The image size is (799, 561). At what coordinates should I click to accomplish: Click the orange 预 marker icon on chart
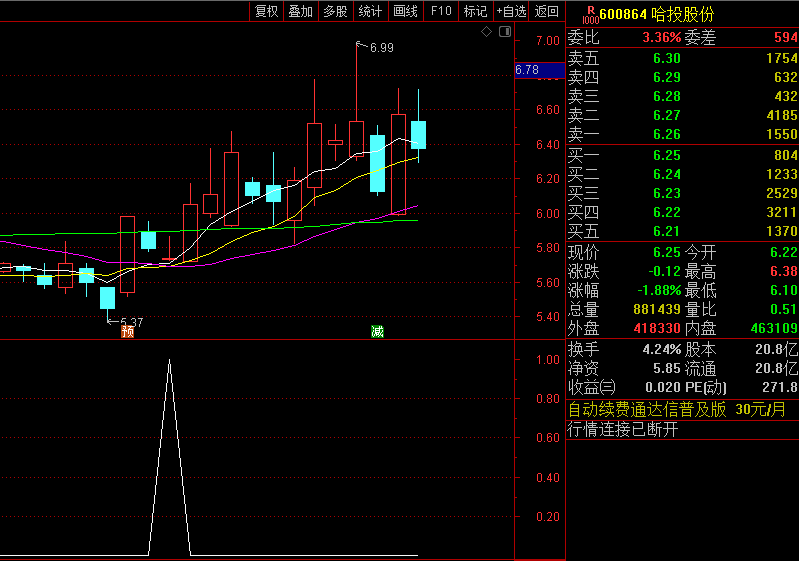[x=127, y=331]
